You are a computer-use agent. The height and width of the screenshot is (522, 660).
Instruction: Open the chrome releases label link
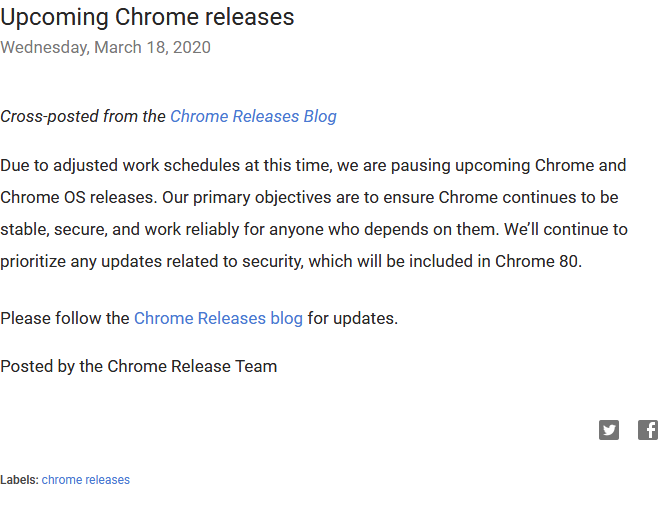pyautogui.click(x=86, y=480)
